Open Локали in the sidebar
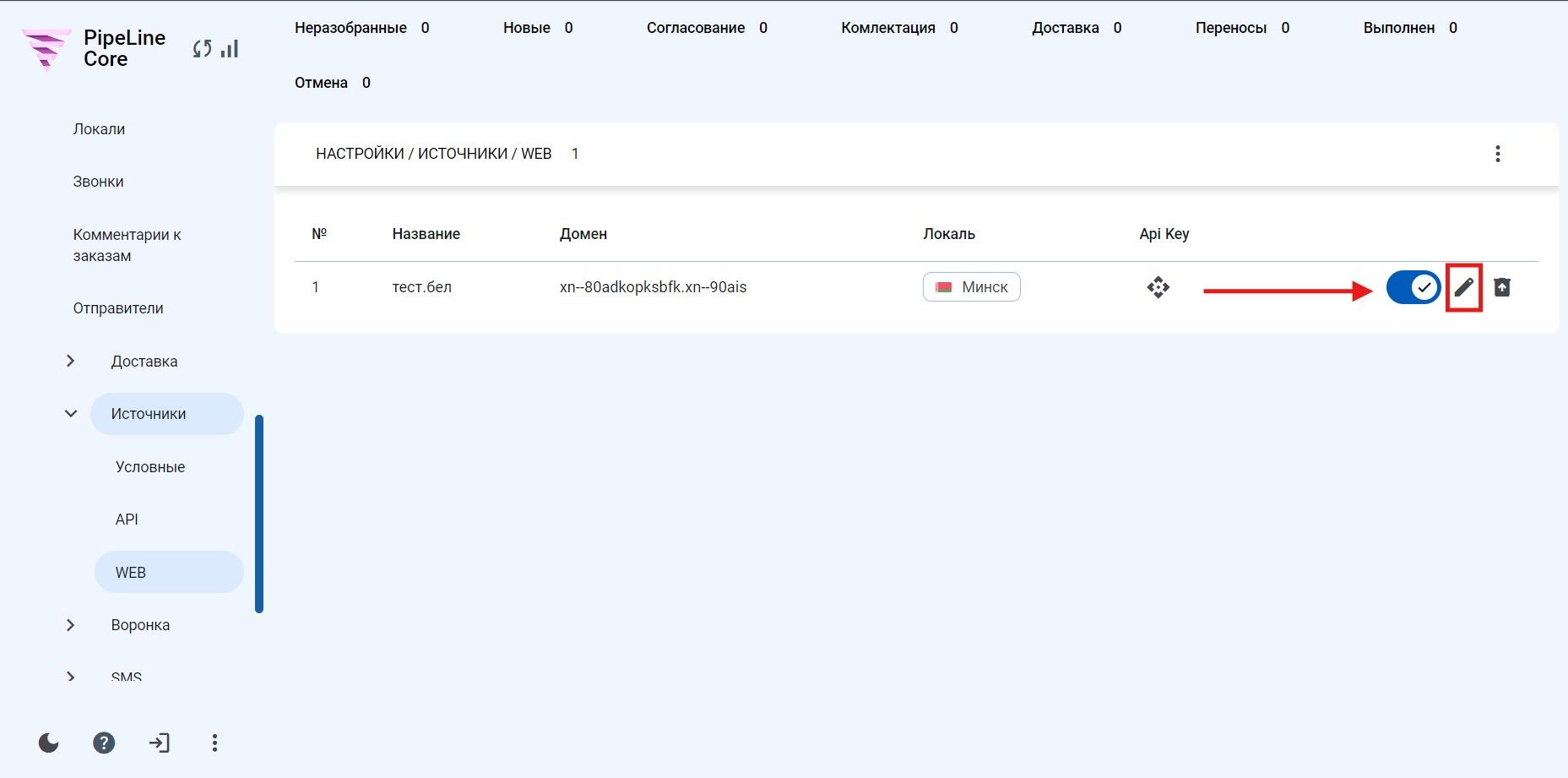The height and width of the screenshot is (778, 1568). (99, 129)
